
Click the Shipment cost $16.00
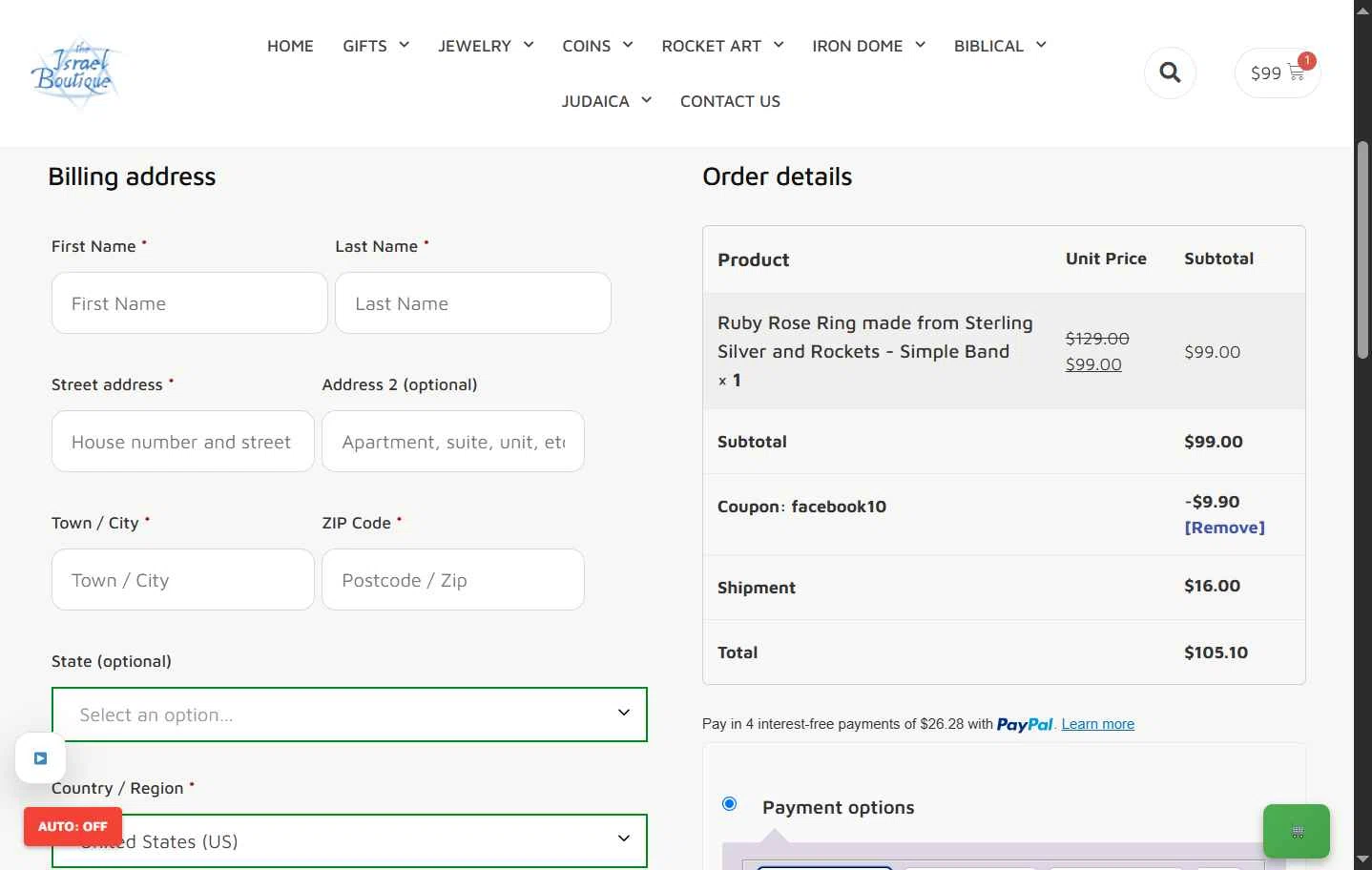[1212, 586]
